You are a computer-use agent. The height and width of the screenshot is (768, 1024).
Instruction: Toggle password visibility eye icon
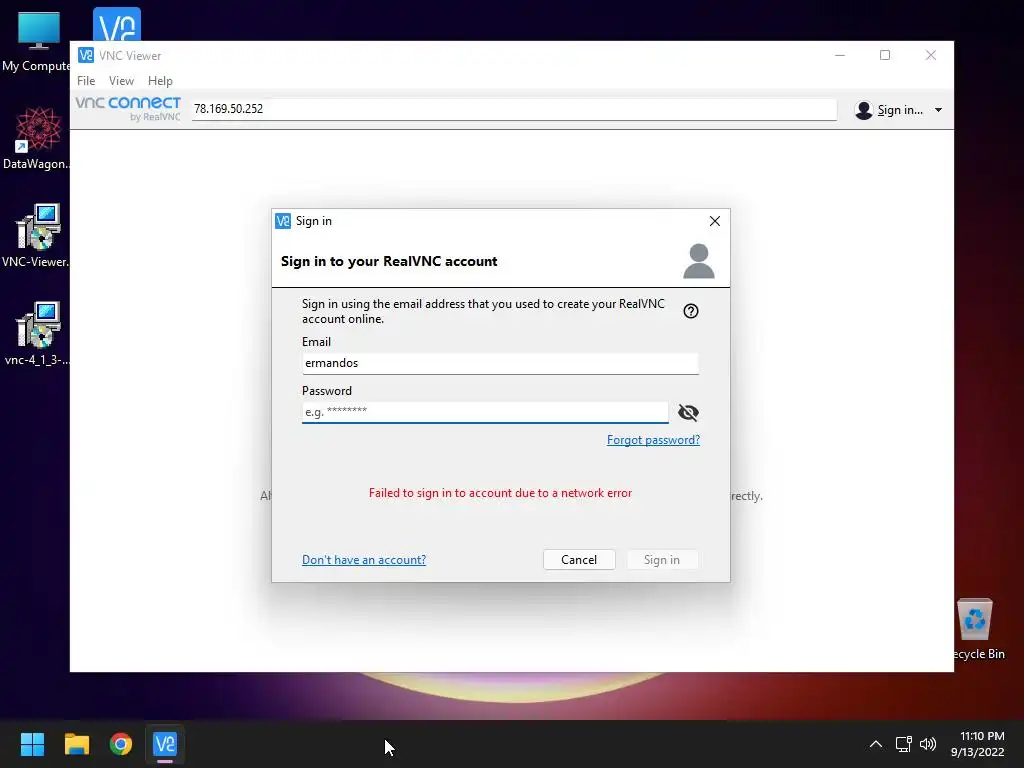pos(688,413)
